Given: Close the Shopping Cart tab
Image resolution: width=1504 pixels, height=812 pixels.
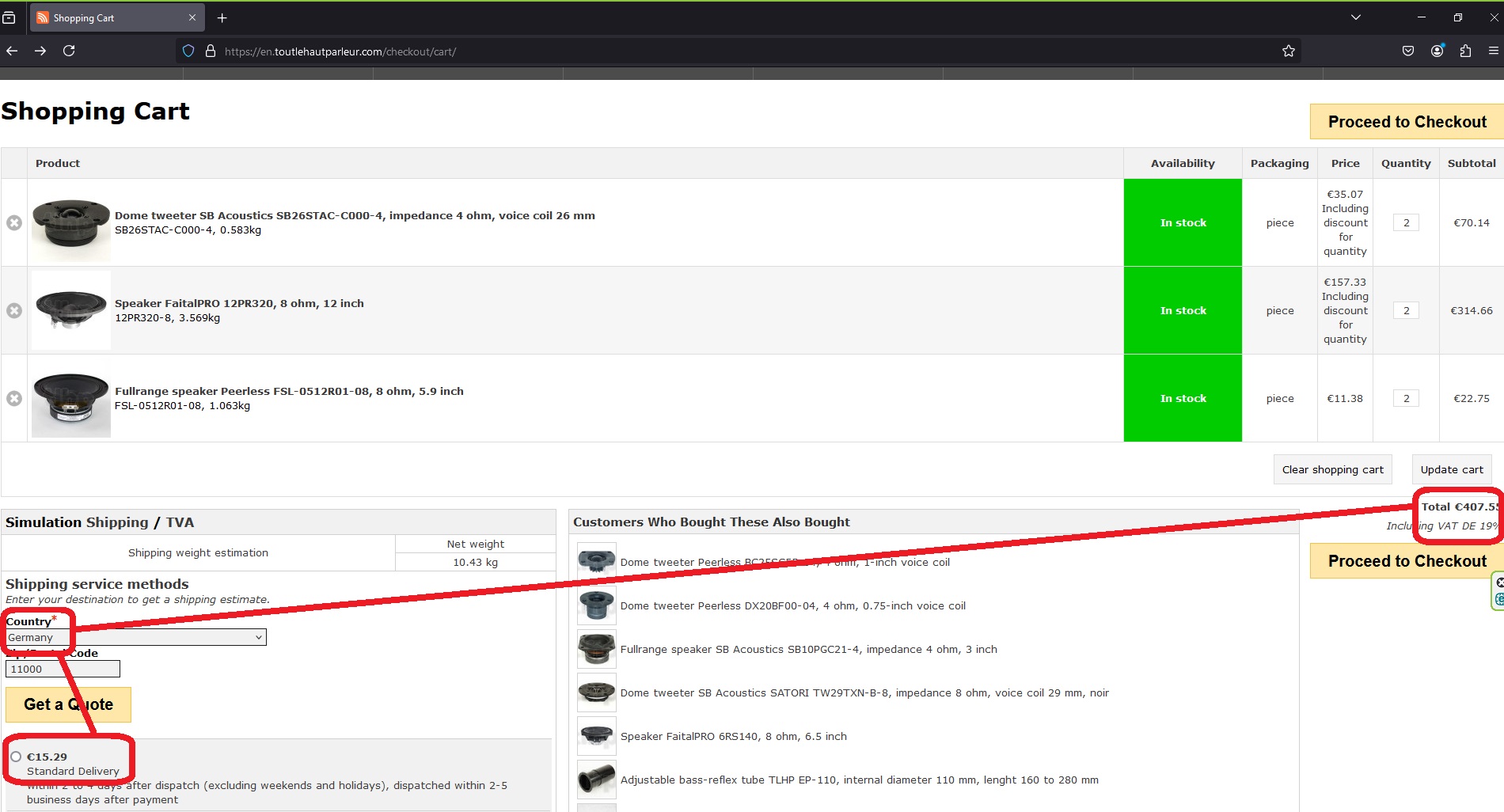Looking at the screenshot, I should pos(192,17).
